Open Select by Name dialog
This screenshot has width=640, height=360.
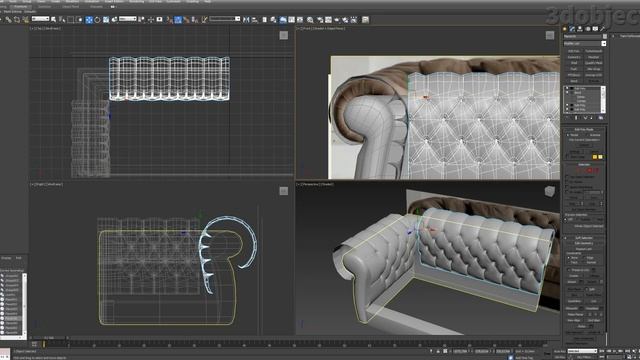point(62,20)
